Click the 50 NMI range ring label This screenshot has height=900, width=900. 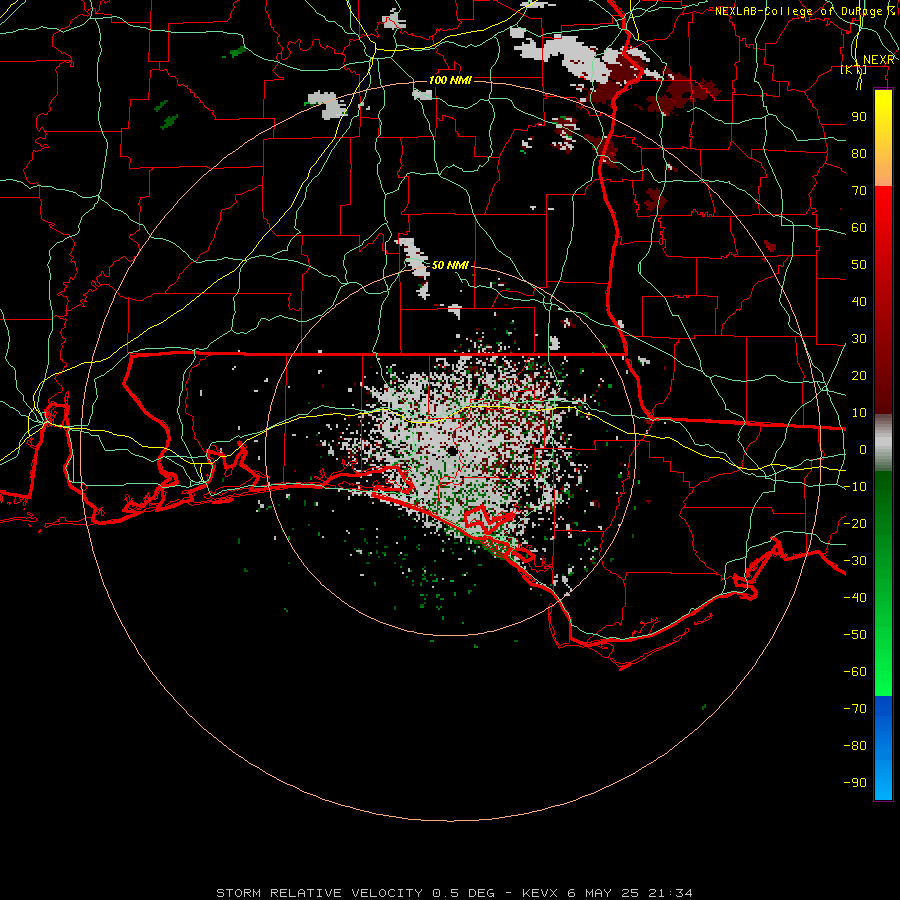(x=450, y=265)
